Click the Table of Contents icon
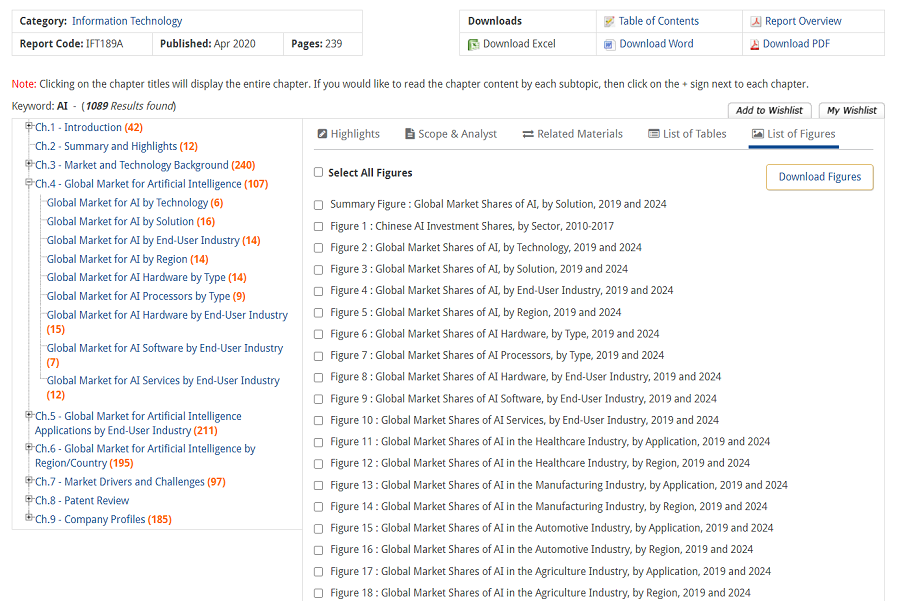Image resolution: width=900 pixels, height=601 pixels. pyautogui.click(x=610, y=21)
